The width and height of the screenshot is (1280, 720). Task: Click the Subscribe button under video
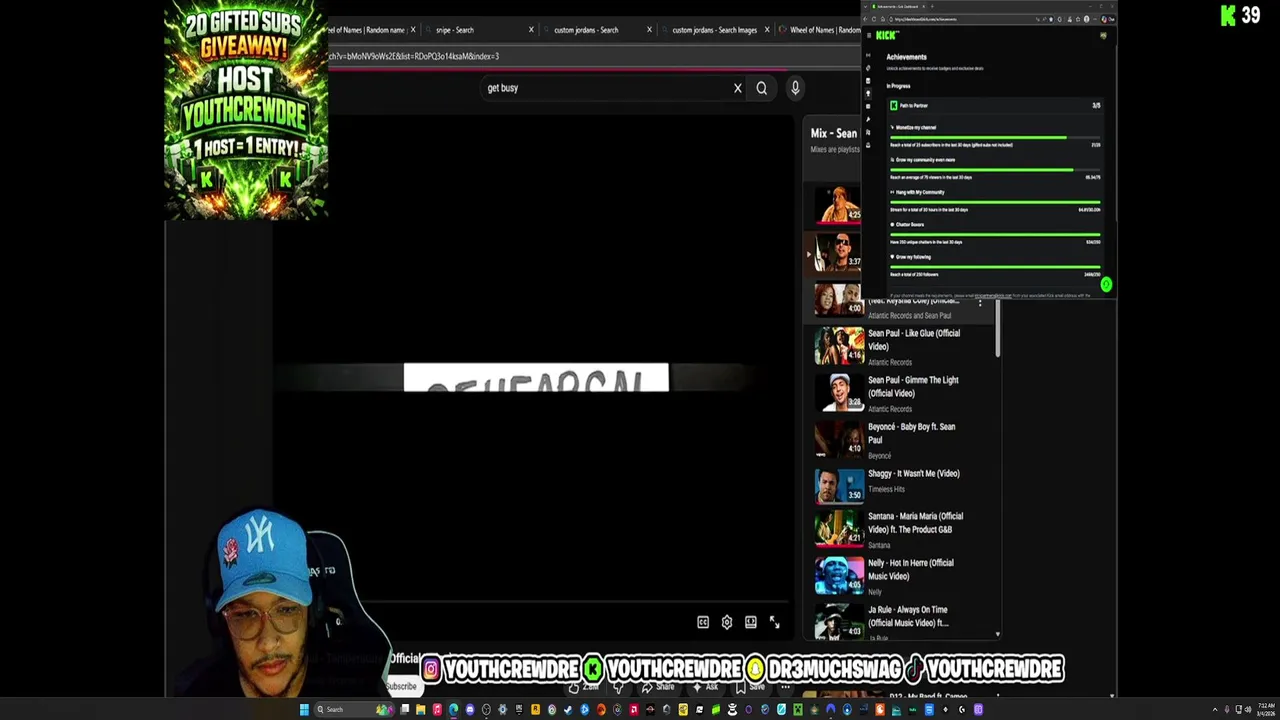401,687
